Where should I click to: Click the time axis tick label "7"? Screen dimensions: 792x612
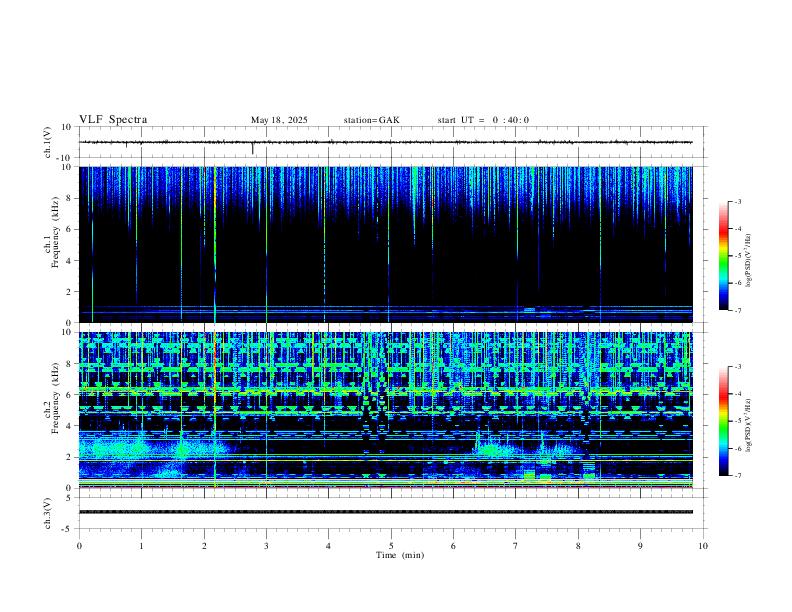point(516,546)
